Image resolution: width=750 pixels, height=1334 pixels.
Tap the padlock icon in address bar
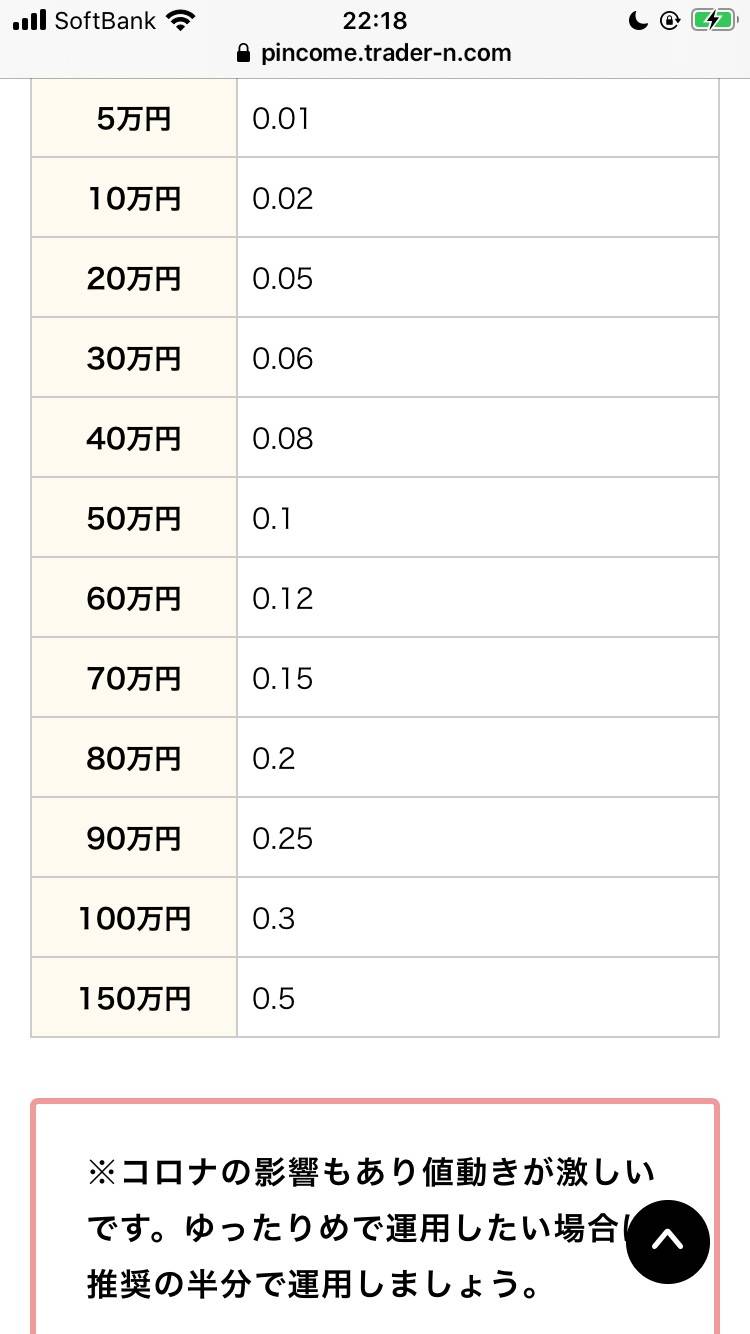click(x=244, y=53)
